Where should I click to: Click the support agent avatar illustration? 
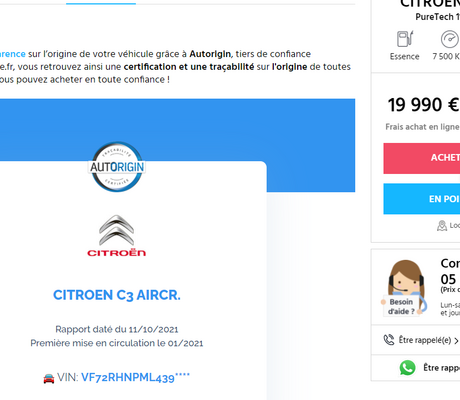click(406, 287)
